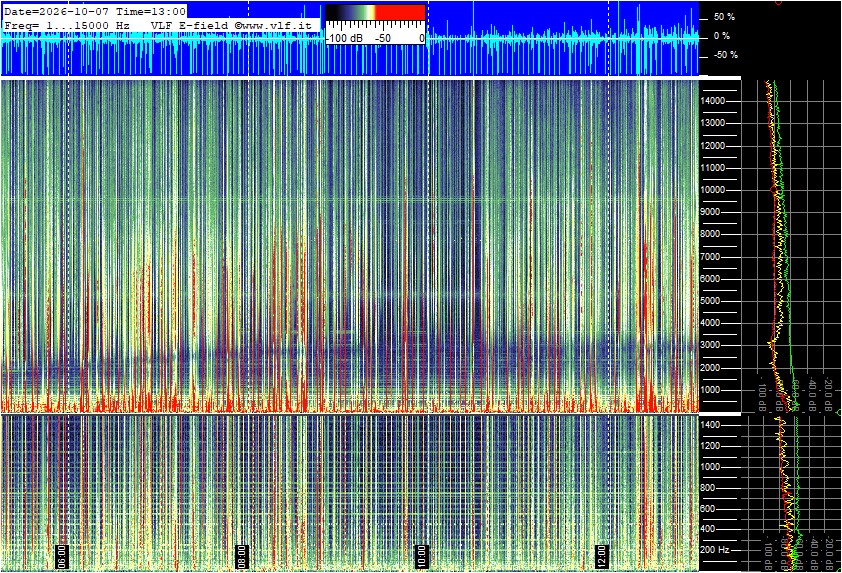Select the -100 dB color scale label

click(344, 39)
